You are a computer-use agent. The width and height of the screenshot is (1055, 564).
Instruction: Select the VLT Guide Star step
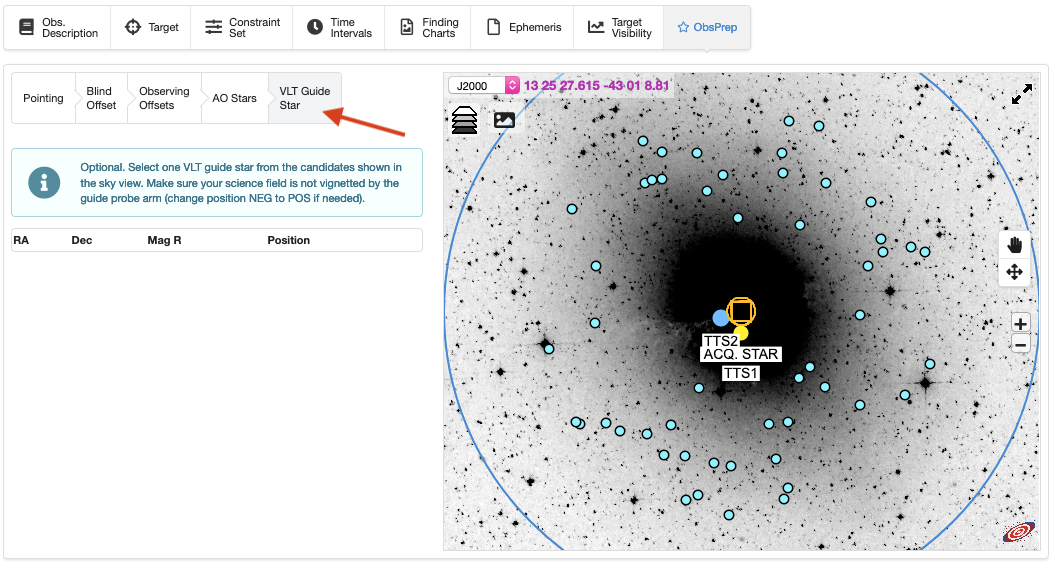coord(305,98)
